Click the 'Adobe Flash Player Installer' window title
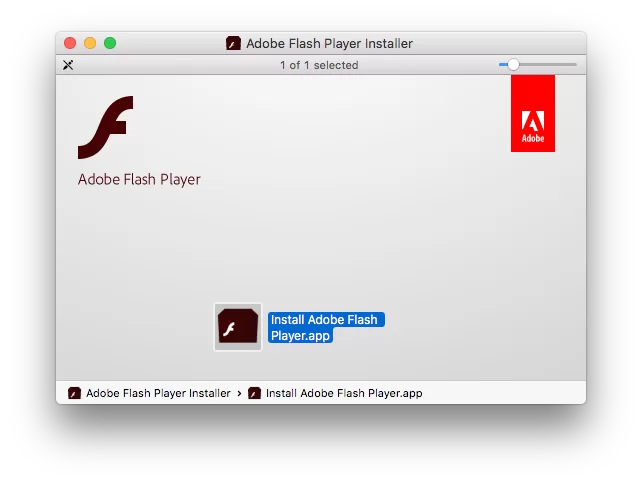Screen dimensions: 642x484 tap(330, 43)
